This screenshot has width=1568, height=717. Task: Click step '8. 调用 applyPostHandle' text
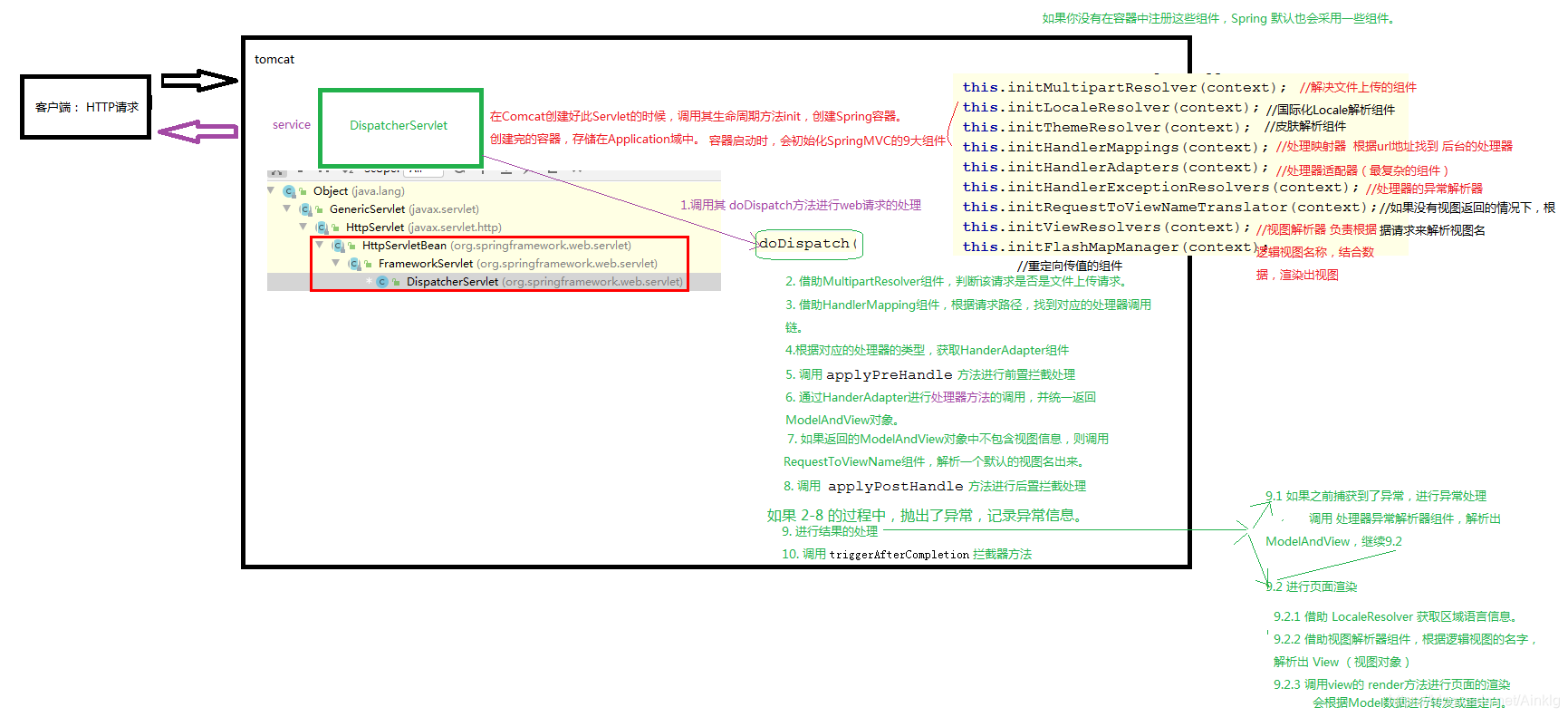tap(935, 487)
